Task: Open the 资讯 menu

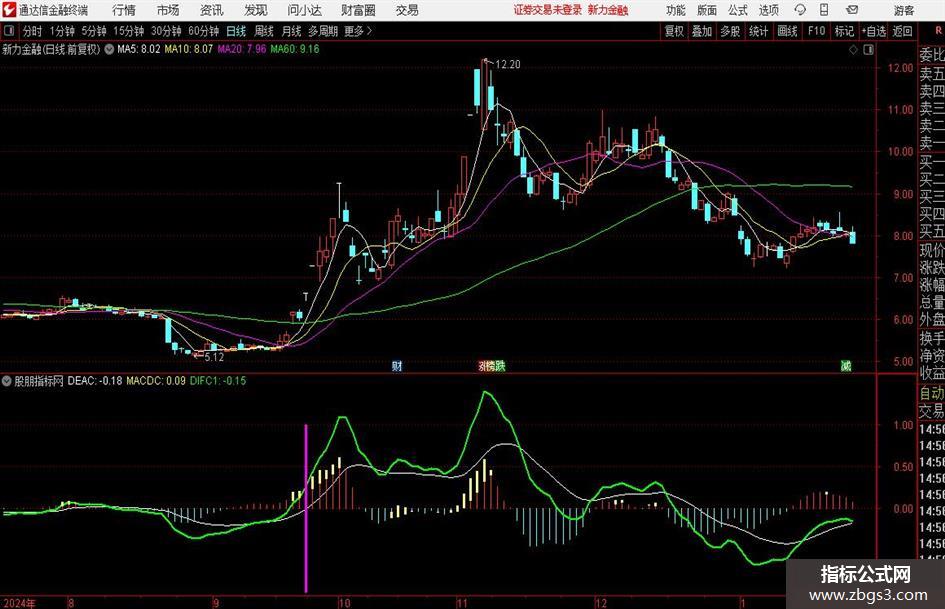Action: [x=212, y=10]
